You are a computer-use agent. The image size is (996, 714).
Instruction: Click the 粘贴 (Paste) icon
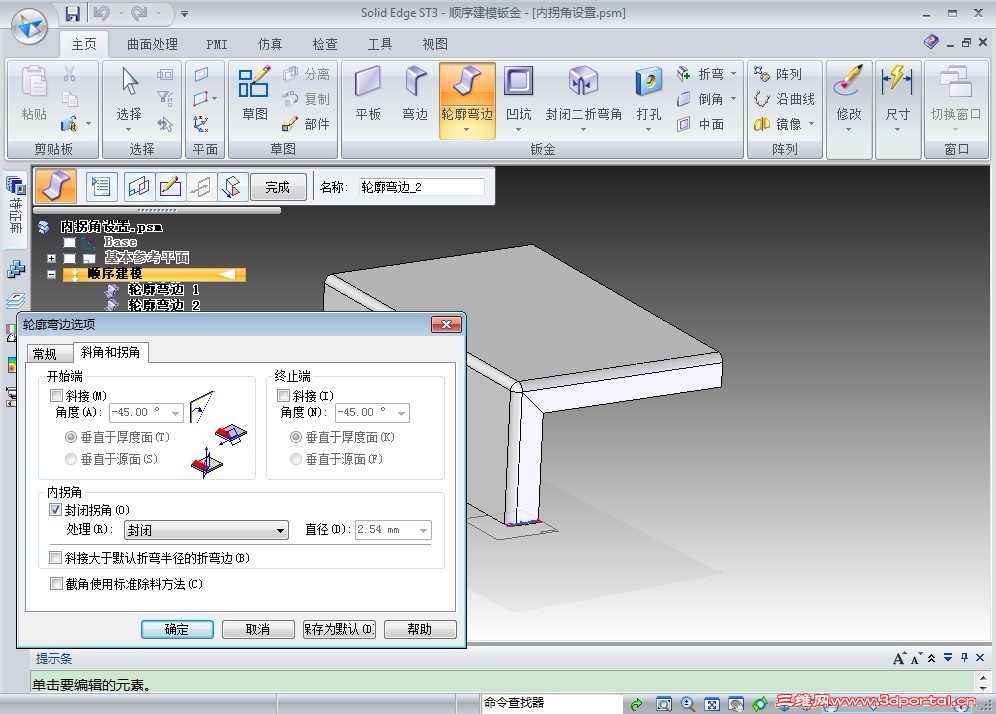pos(34,93)
